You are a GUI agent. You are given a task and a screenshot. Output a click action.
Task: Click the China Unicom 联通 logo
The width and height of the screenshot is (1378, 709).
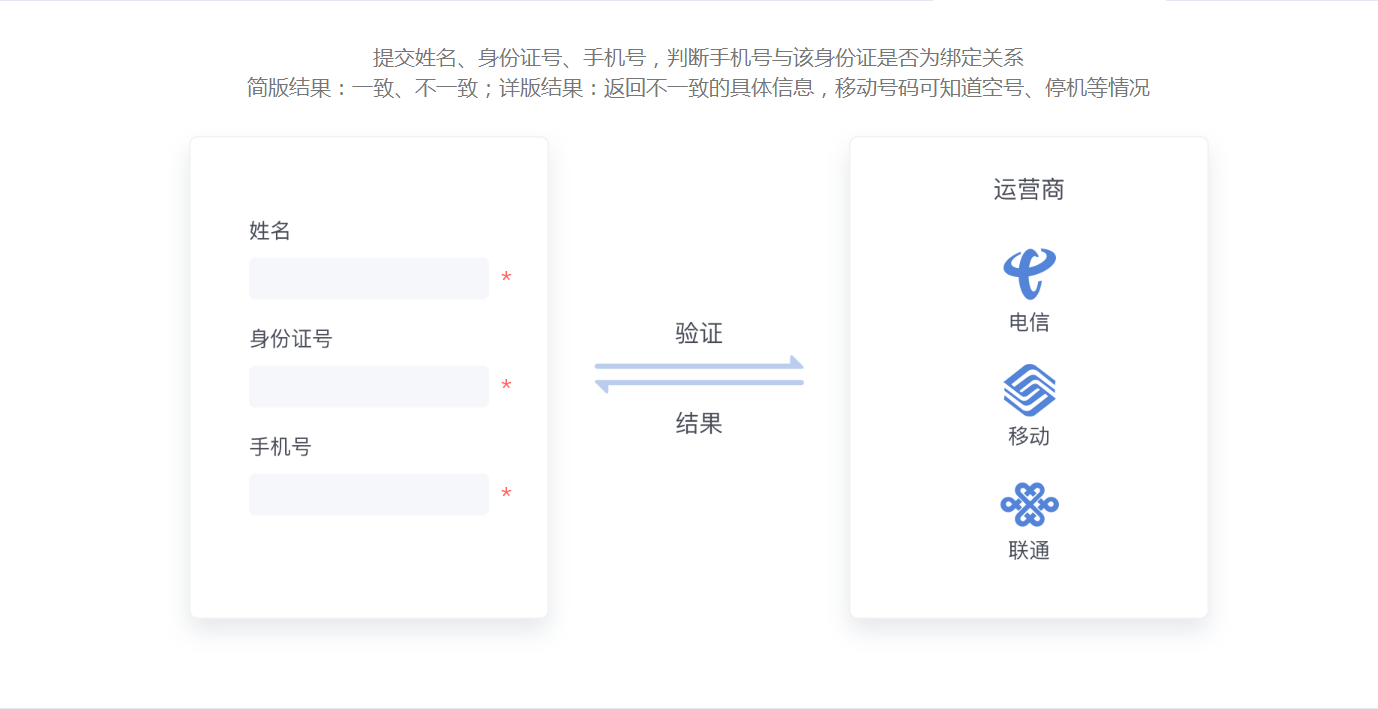tap(1029, 505)
